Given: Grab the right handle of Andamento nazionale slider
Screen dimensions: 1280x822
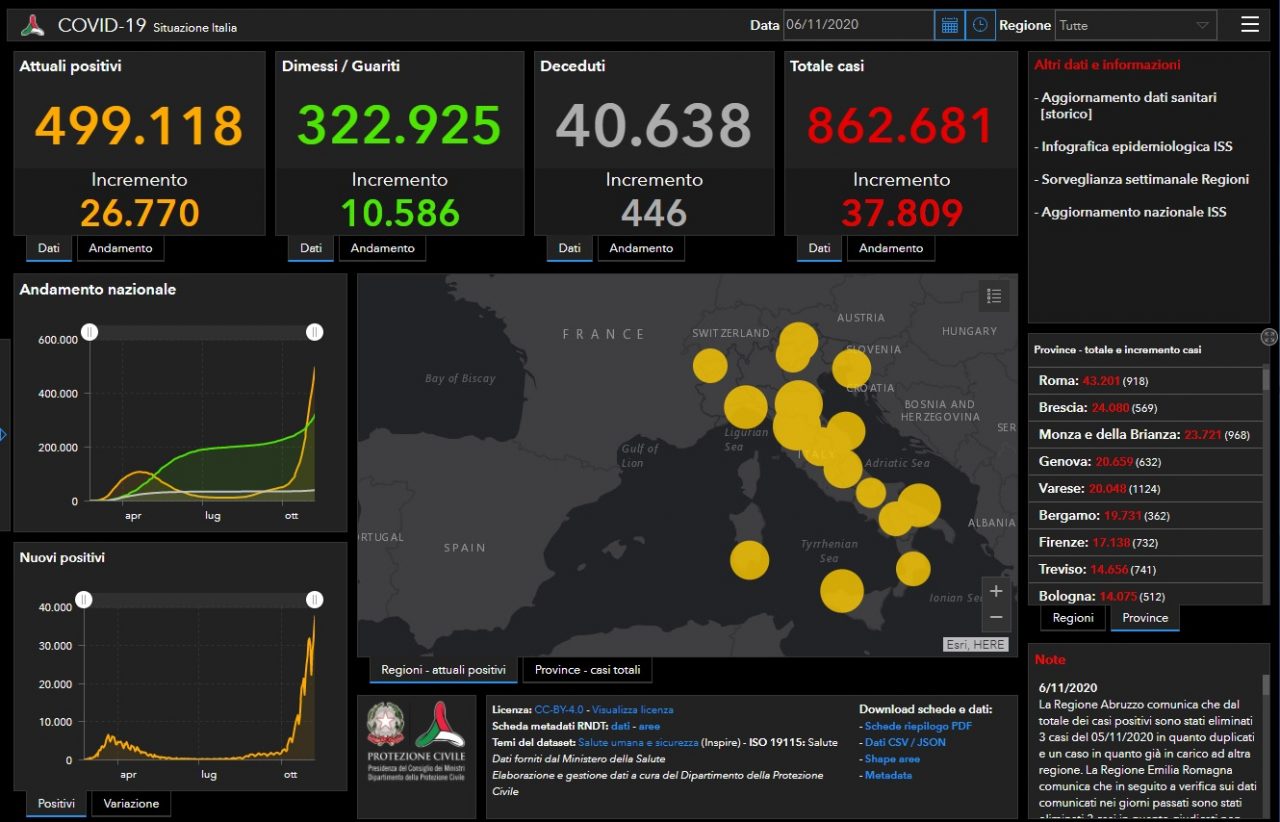Looking at the screenshot, I should click(x=315, y=332).
